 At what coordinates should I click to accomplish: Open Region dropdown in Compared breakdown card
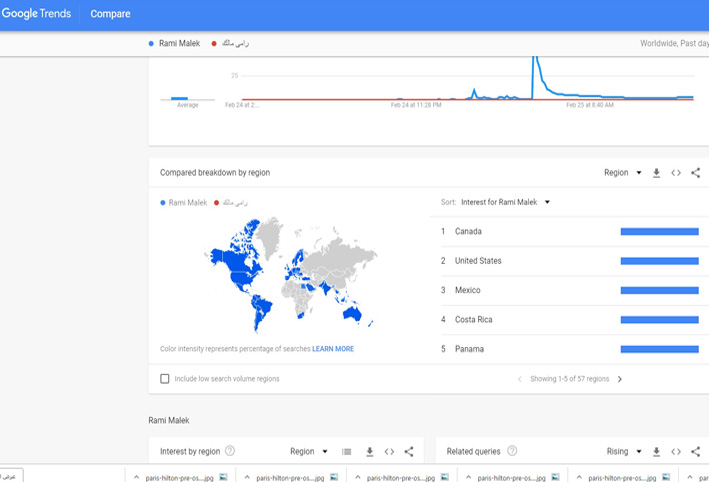tap(623, 173)
